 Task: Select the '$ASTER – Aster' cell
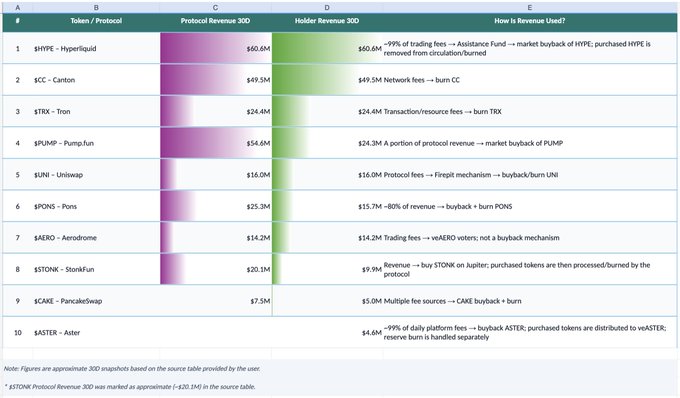pyautogui.click(x=96, y=333)
